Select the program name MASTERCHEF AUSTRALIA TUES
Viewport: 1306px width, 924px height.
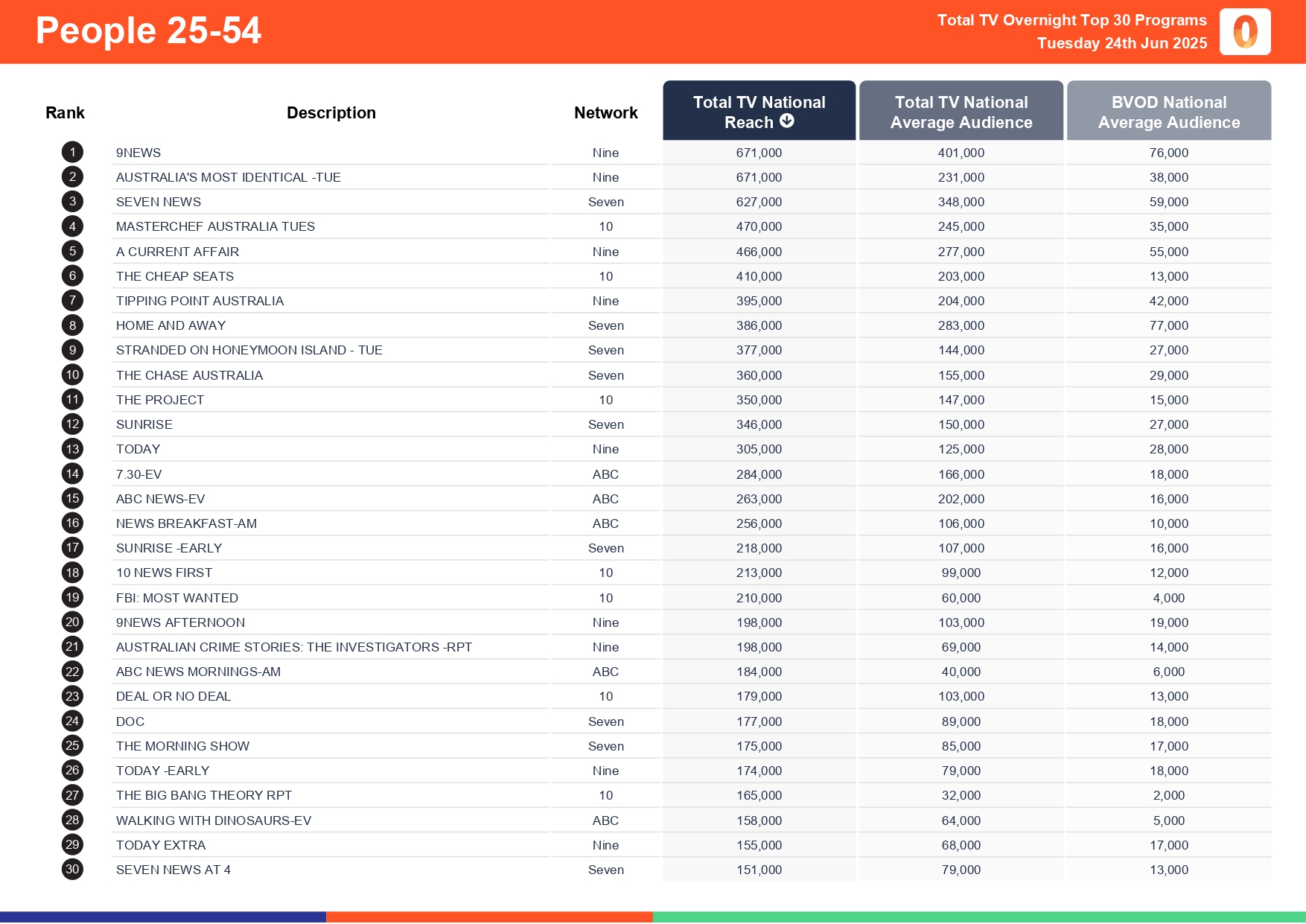(215, 226)
